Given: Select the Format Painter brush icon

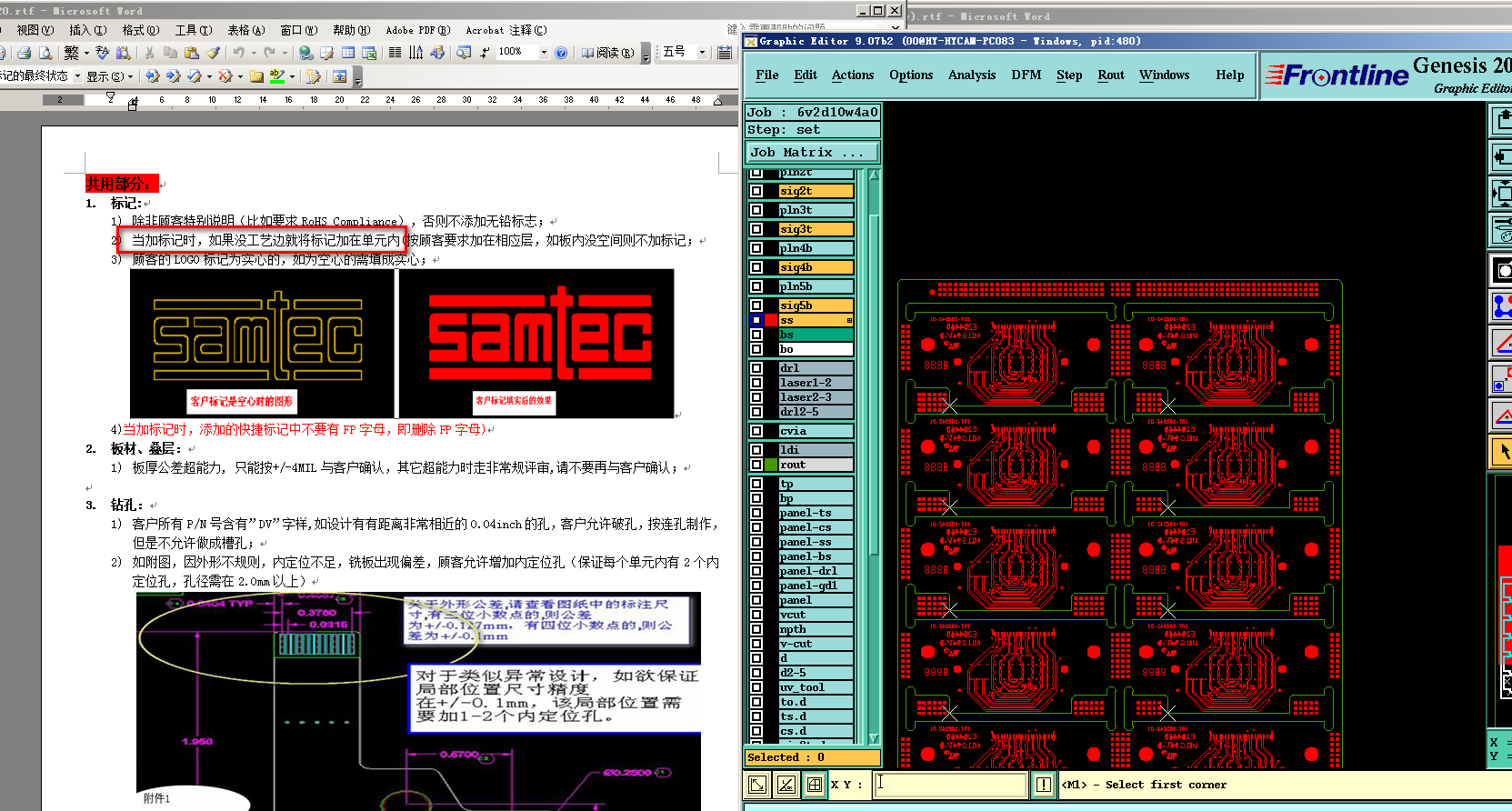Looking at the screenshot, I should (213, 53).
